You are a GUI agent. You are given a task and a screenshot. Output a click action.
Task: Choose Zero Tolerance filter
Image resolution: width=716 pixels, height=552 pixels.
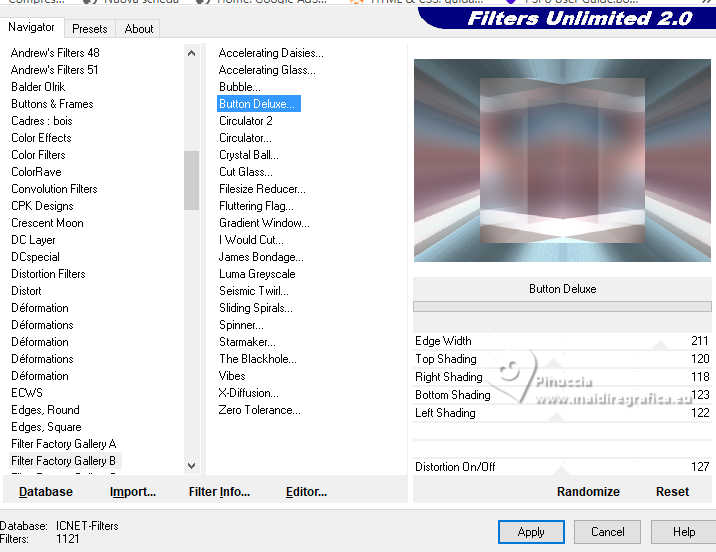(x=259, y=410)
